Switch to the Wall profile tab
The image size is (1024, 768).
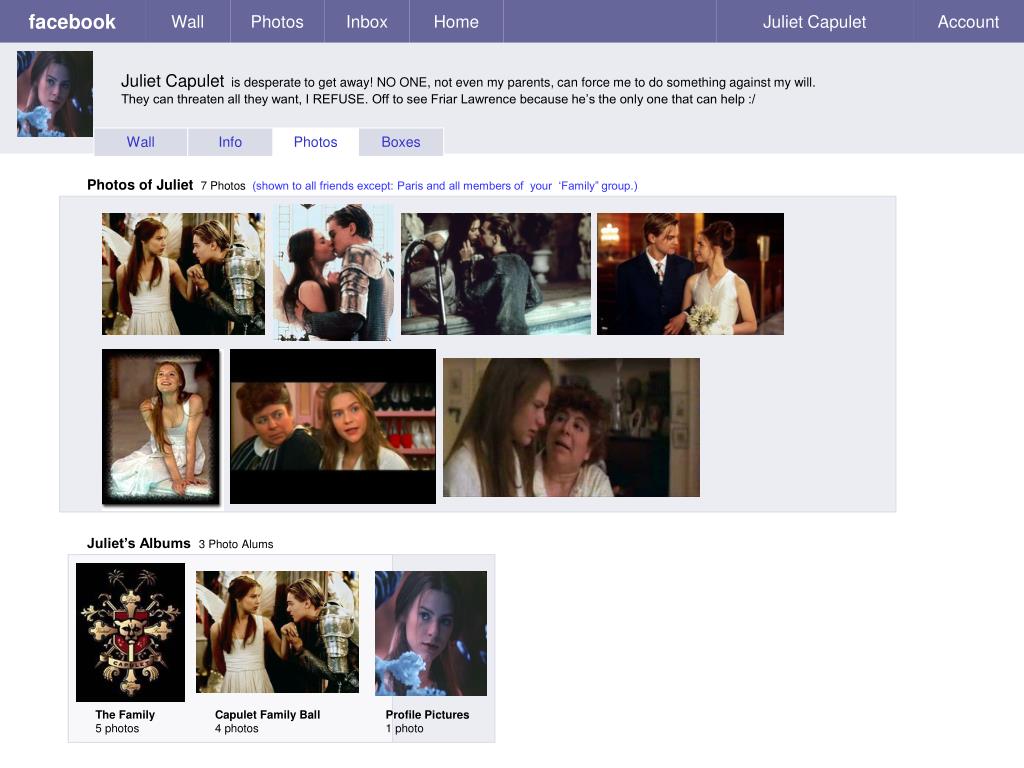pos(140,142)
